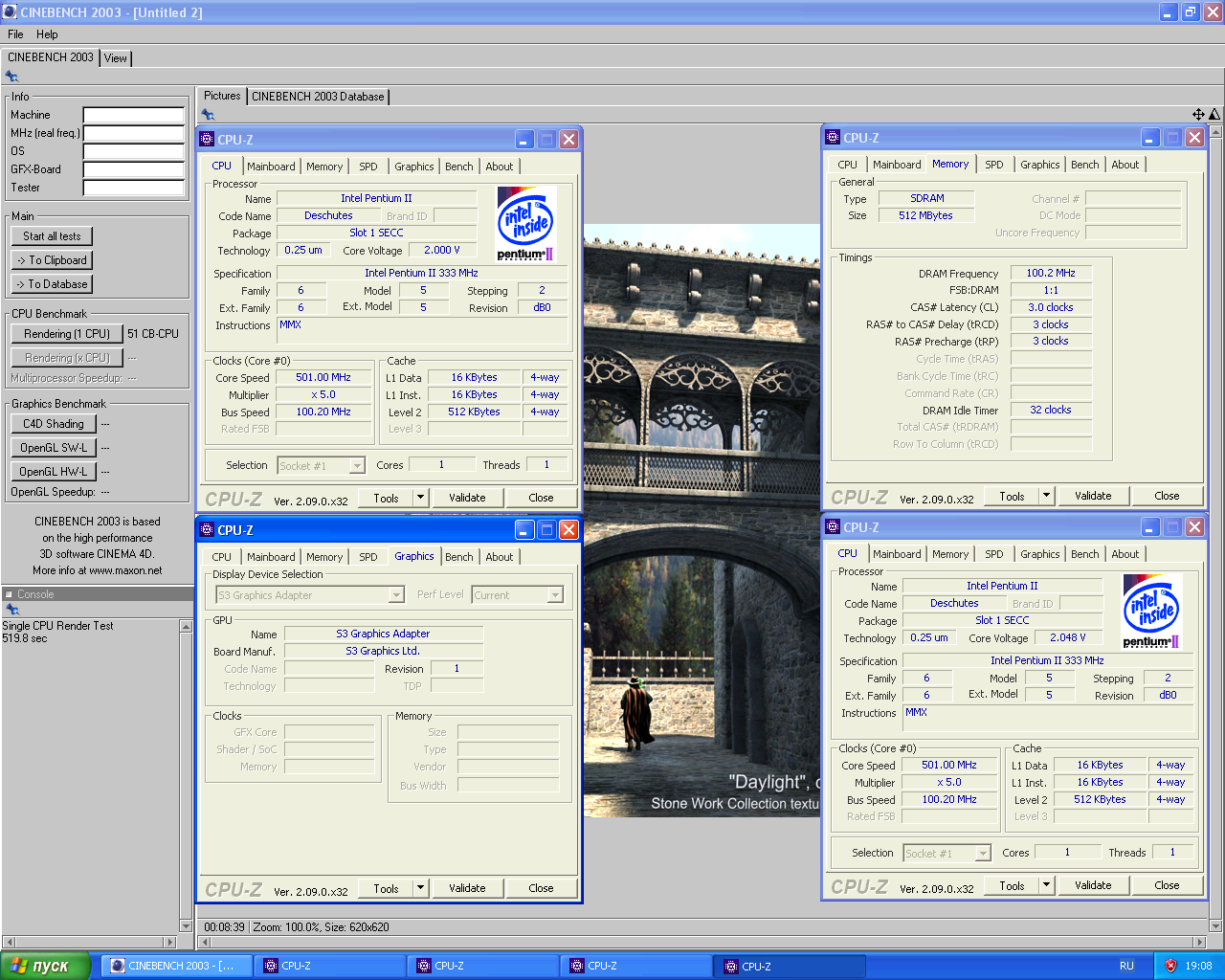The width and height of the screenshot is (1225, 980).
Task: Open the Bench tab in the CPU-Z Graphics window
Action: tap(459, 557)
